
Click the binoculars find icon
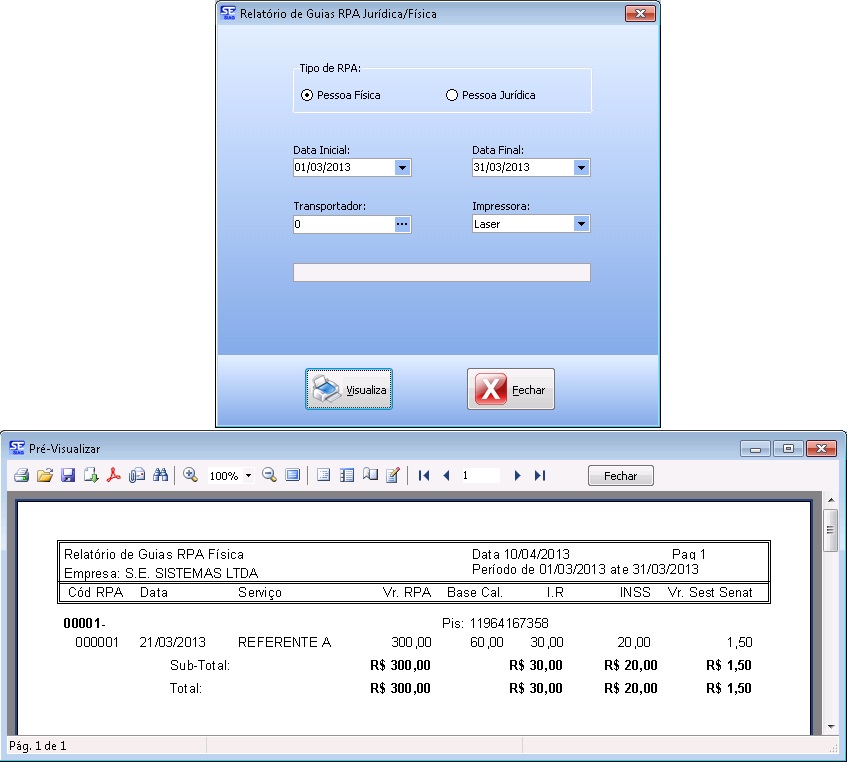pyautogui.click(x=160, y=476)
